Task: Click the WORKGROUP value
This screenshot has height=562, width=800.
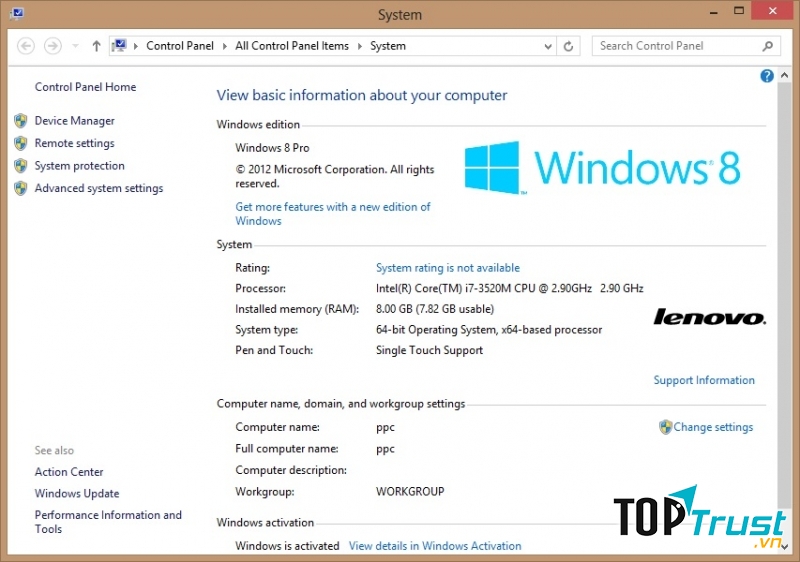Action: coord(410,491)
